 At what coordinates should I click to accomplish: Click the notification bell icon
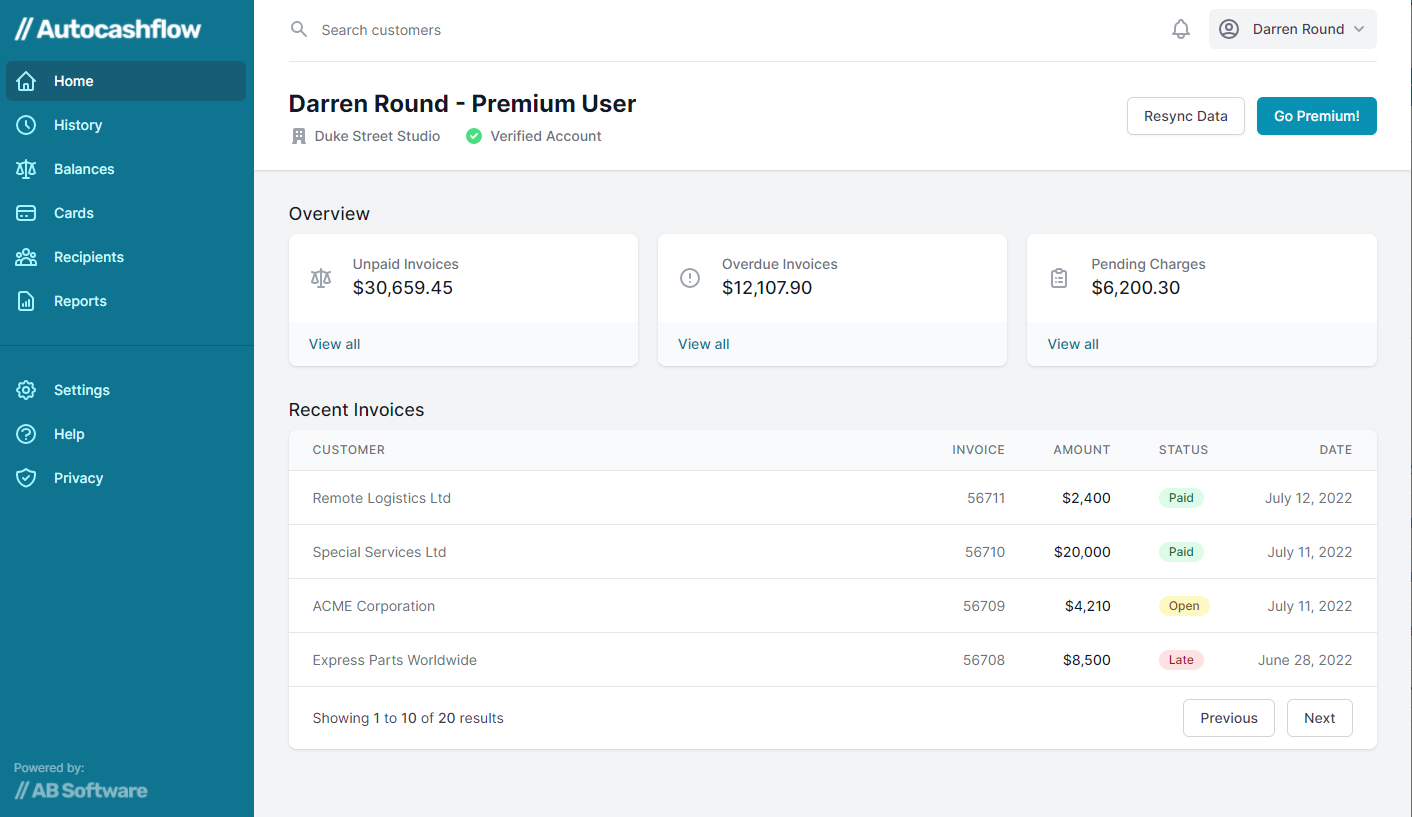tap(1181, 29)
